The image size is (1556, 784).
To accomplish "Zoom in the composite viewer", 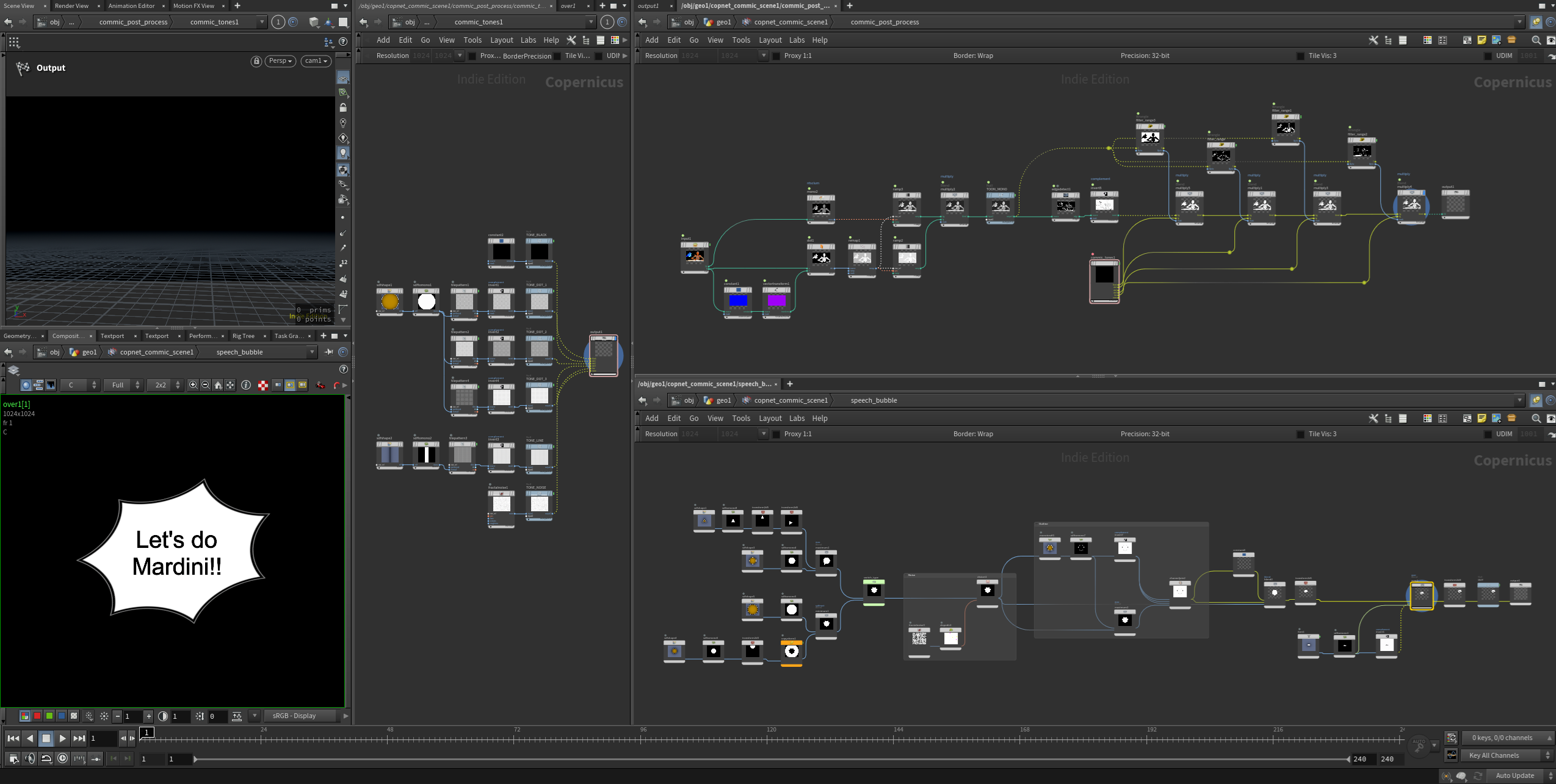I will point(193,385).
